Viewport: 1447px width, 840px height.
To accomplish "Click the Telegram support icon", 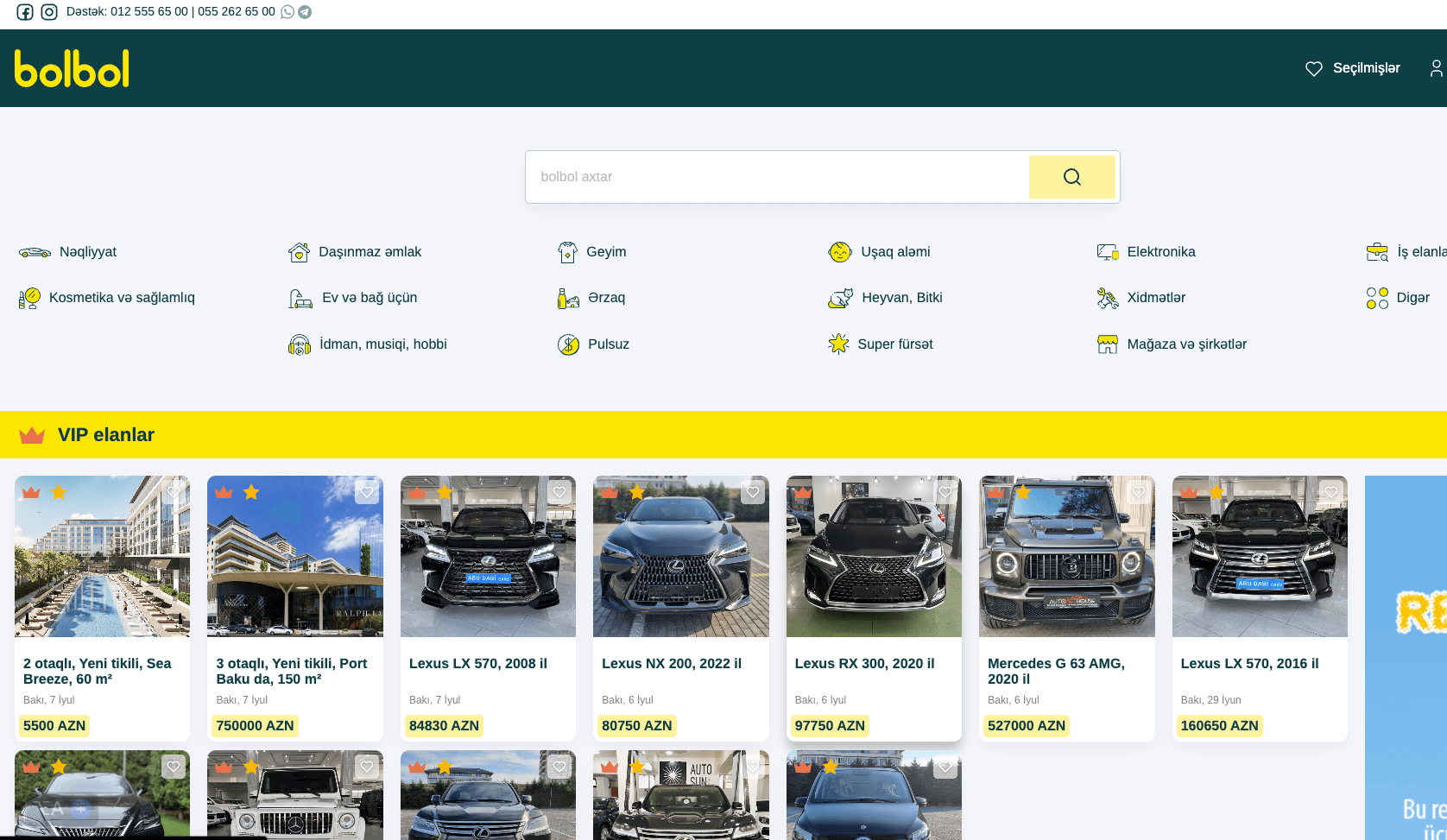I will 305,12.
